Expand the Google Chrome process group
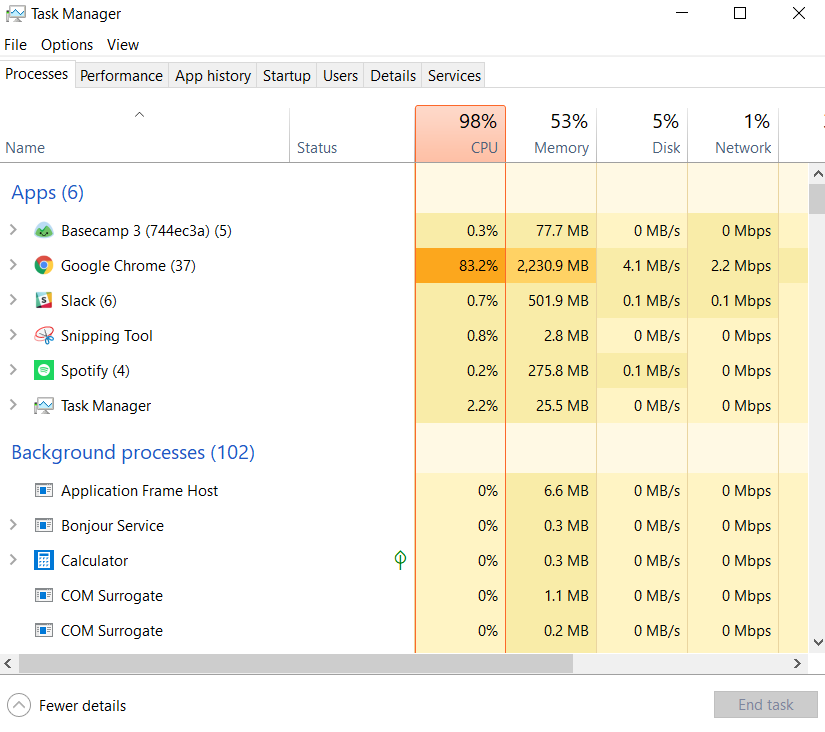This screenshot has width=825, height=732. [13, 265]
